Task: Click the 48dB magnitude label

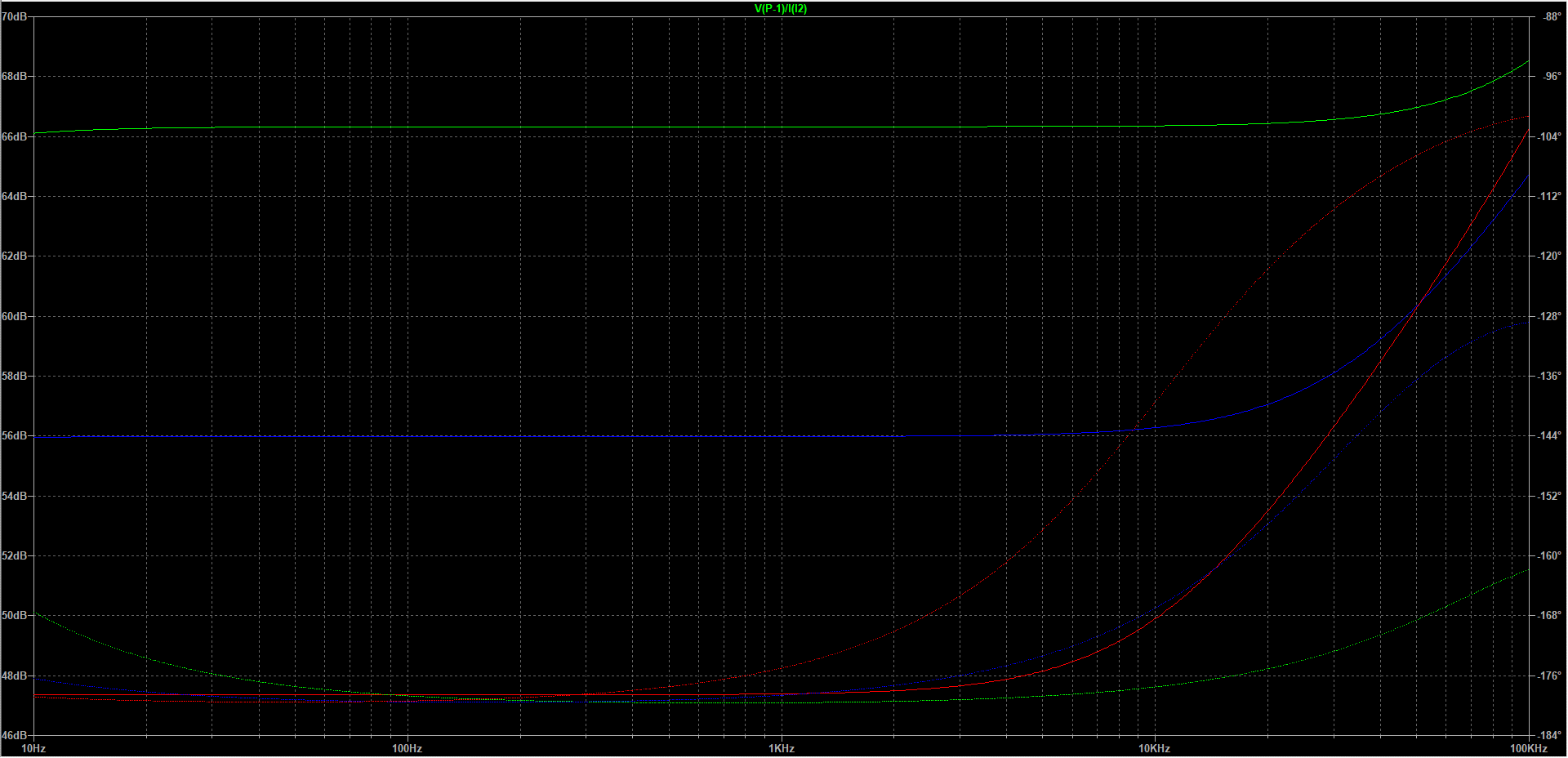Action: [x=14, y=676]
